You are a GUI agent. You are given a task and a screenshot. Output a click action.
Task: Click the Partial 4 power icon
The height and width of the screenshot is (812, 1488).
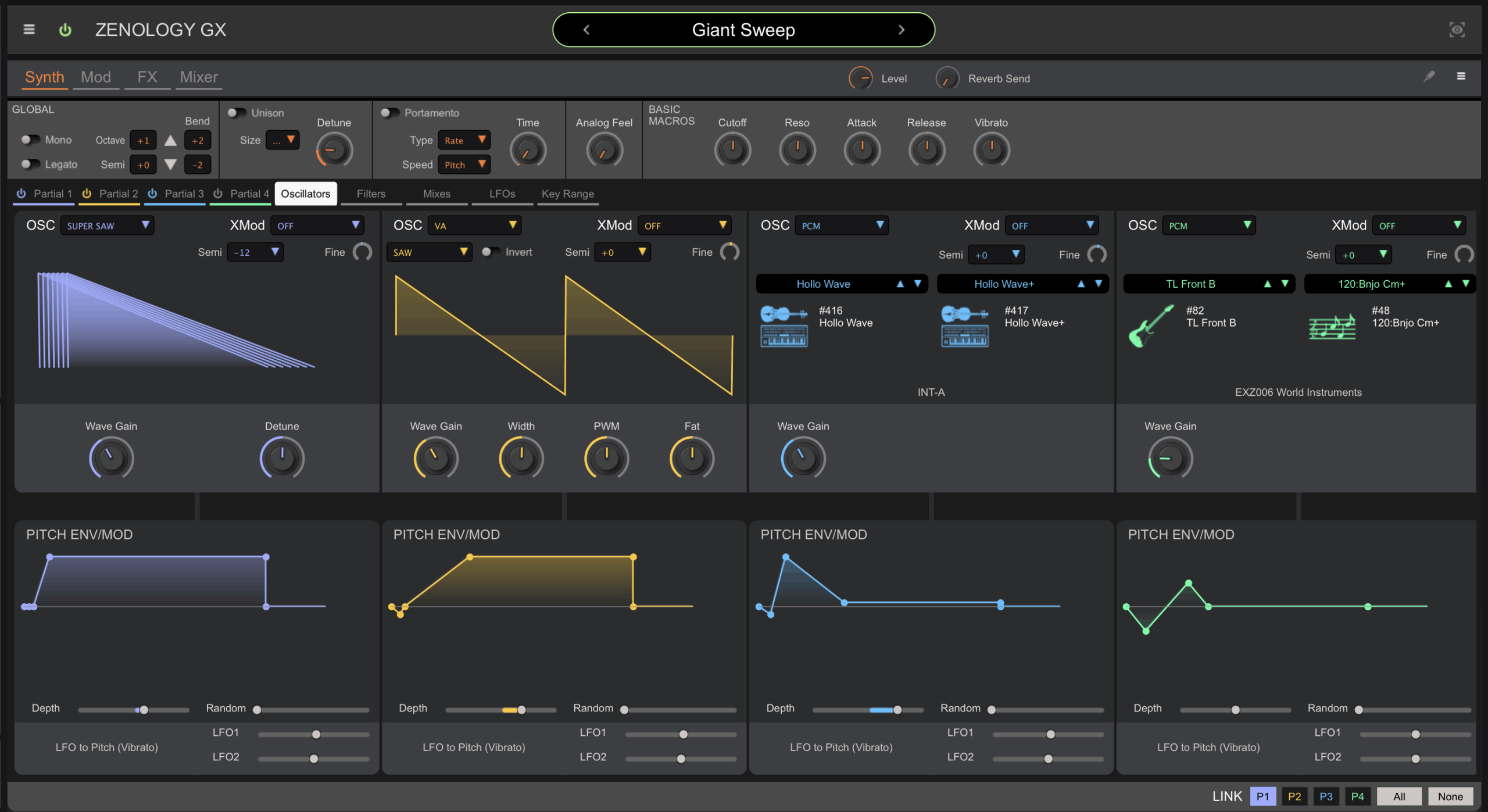click(x=218, y=194)
